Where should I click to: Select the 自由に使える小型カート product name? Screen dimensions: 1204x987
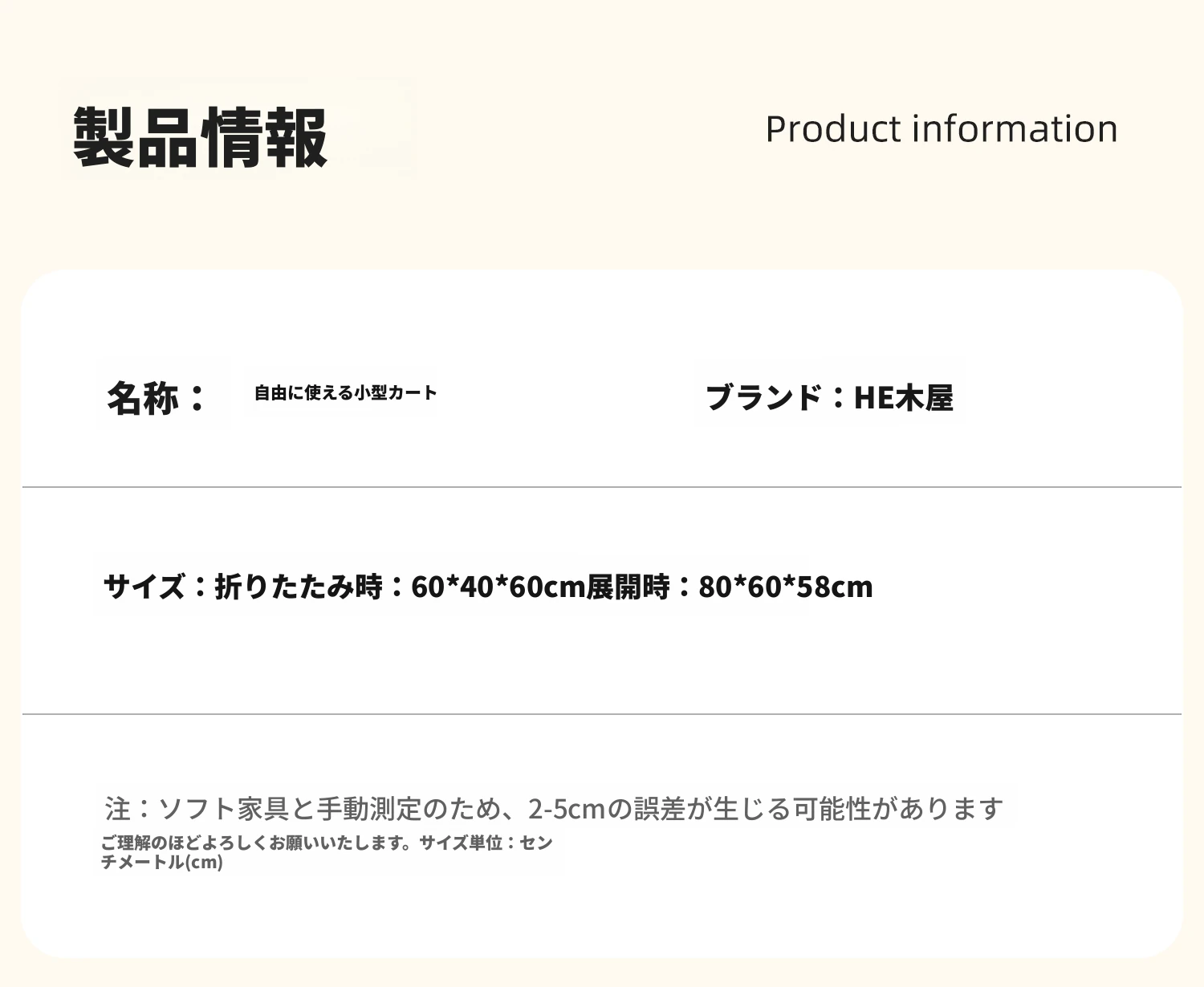click(346, 392)
